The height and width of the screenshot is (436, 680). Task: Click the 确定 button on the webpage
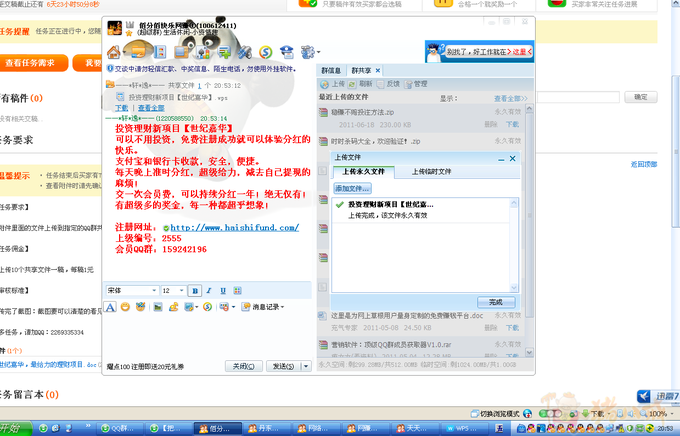click(641, 97)
